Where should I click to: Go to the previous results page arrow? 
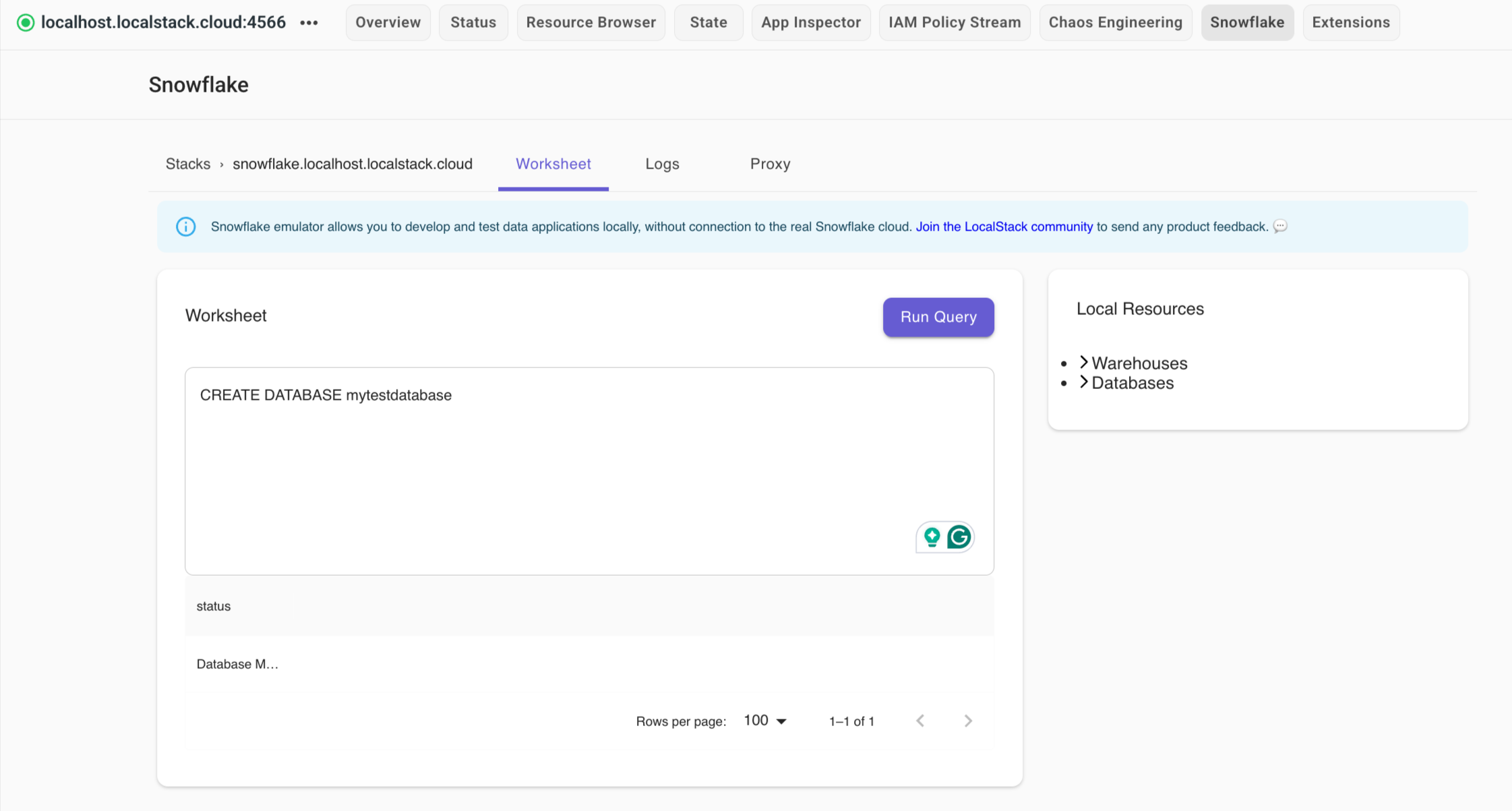920,721
